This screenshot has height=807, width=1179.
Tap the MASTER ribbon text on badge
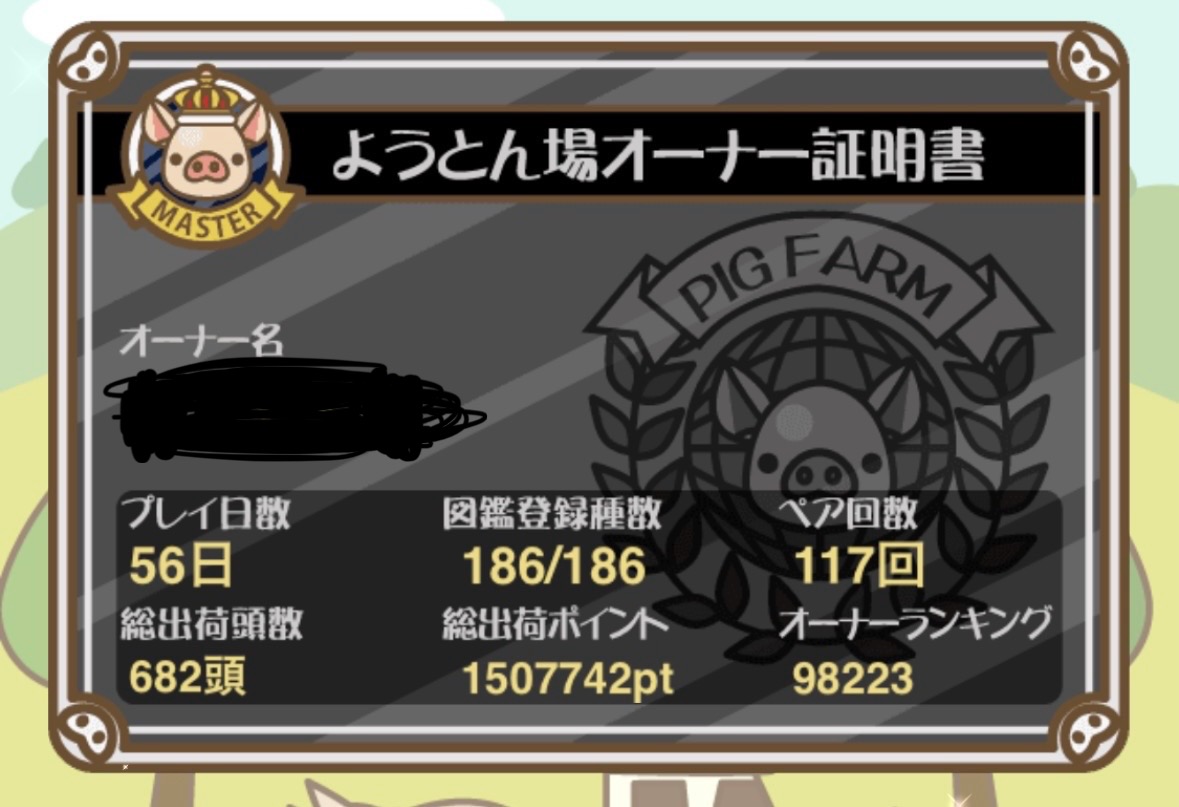[208, 217]
